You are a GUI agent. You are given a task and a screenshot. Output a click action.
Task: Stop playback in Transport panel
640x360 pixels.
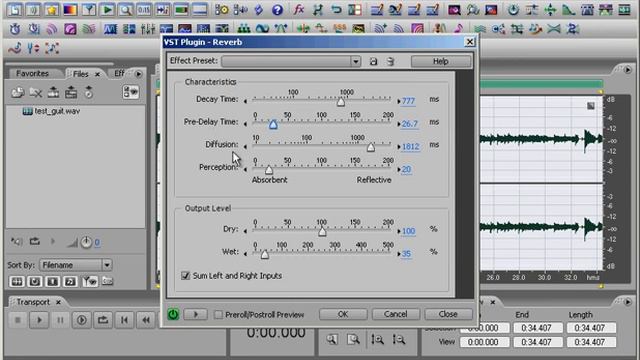coord(18,320)
